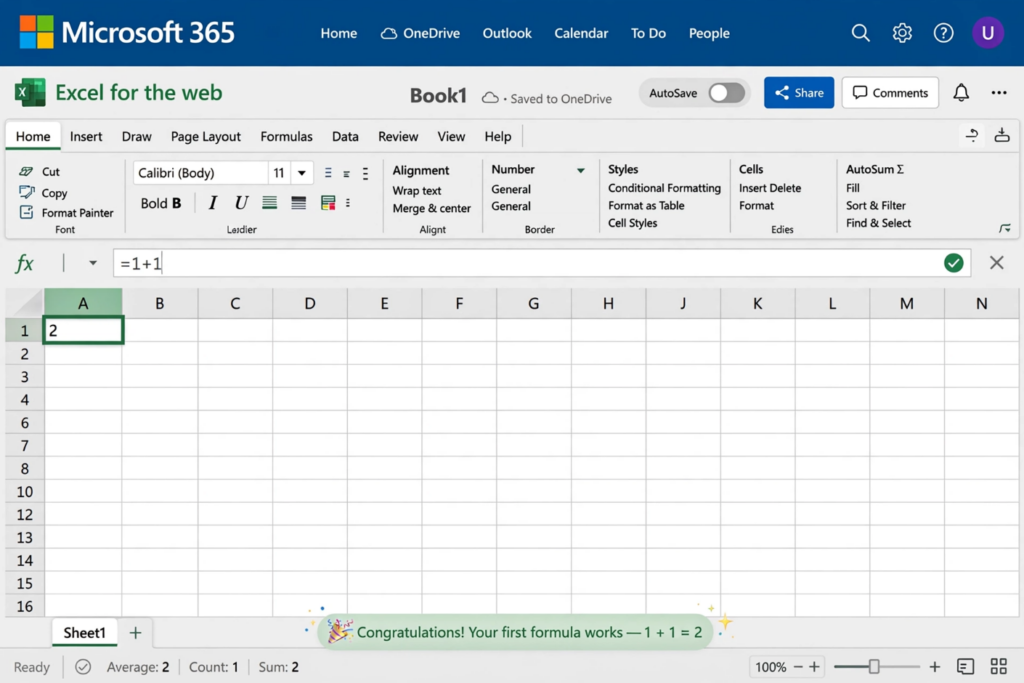1024x683 pixels.
Task: Click the download icon in ribbon corner
Action: pyautogui.click(x=1001, y=135)
